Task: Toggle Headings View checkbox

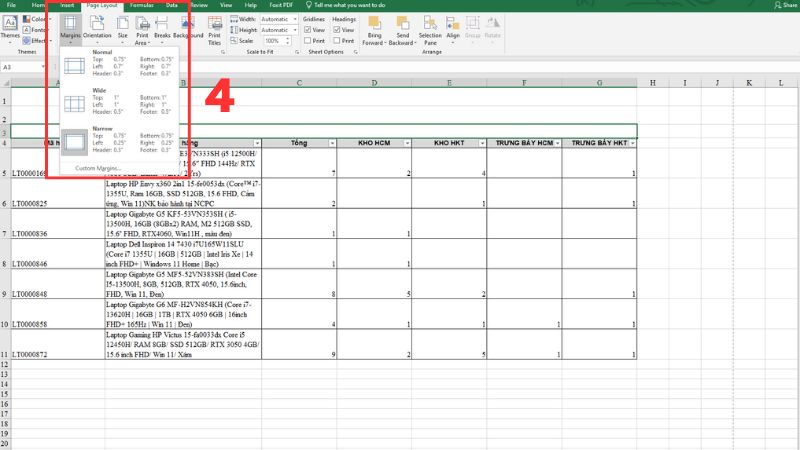Action: click(337, 30)
